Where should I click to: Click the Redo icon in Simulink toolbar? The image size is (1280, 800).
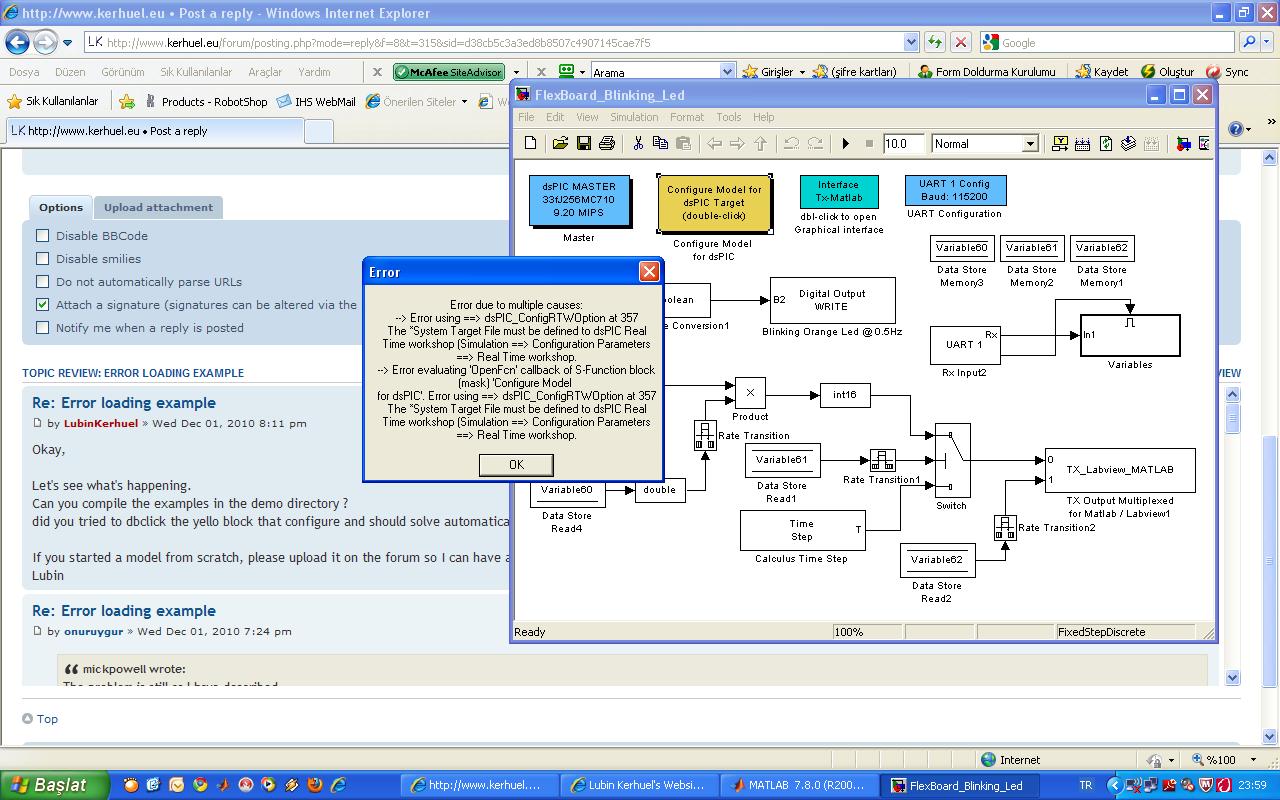(814, 144)
